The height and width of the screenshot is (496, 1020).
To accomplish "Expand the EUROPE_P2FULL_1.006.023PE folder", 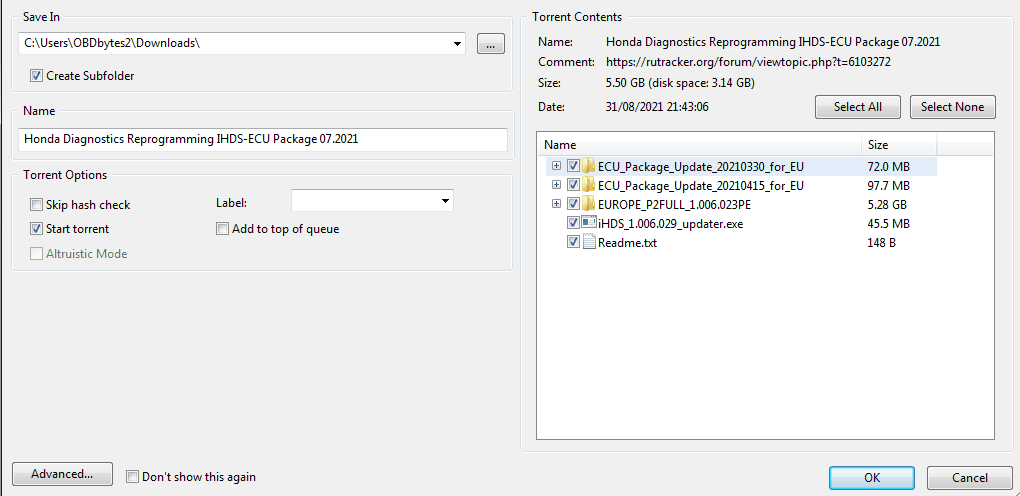I will click(x=556, y=204).
